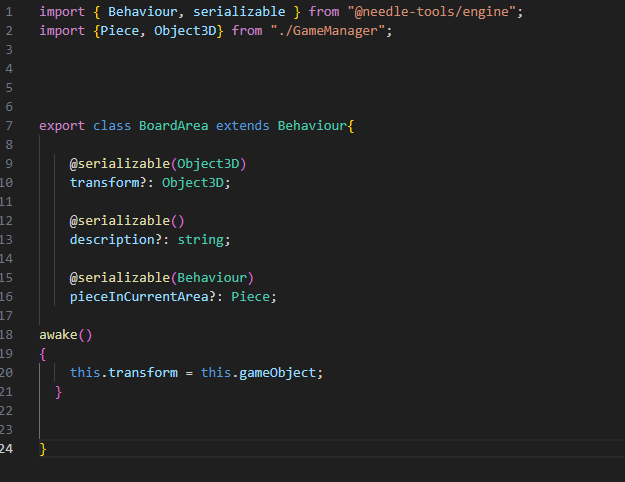625x482 pixels.
Task: Click the "extends" keyword
Action: [243, 126]
